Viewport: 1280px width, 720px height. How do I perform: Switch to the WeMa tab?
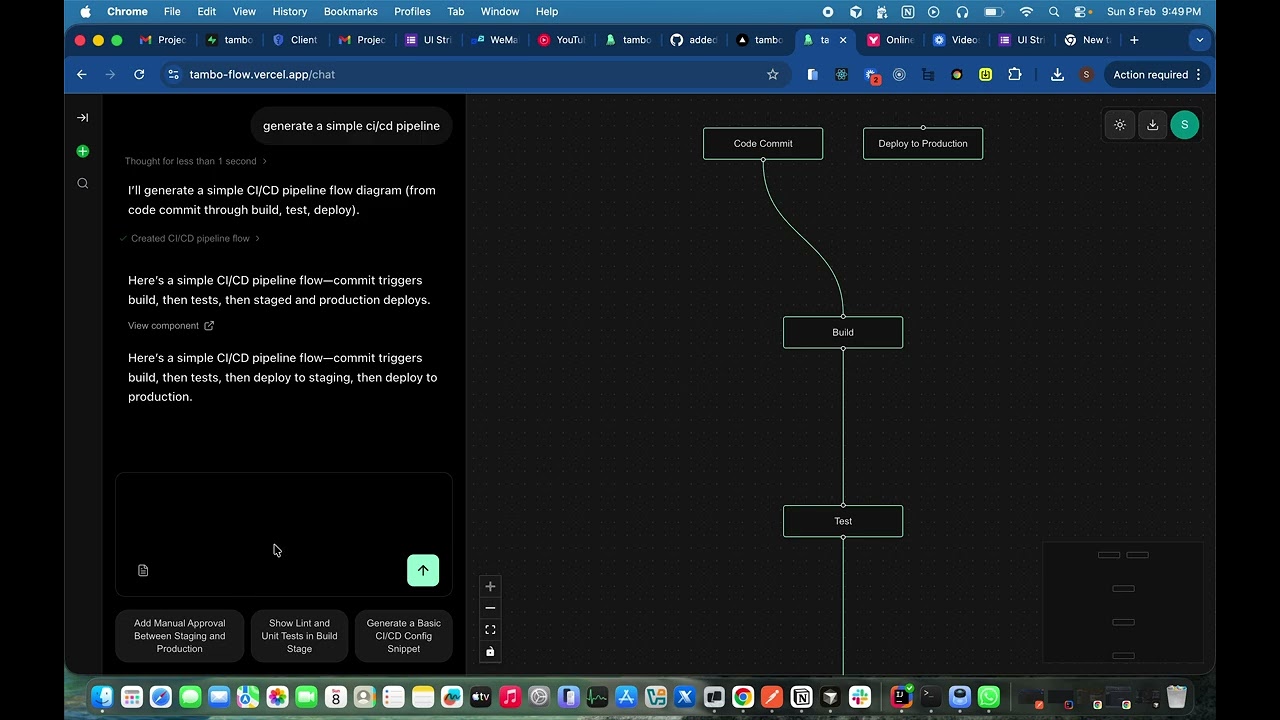(x=495, y=40)
